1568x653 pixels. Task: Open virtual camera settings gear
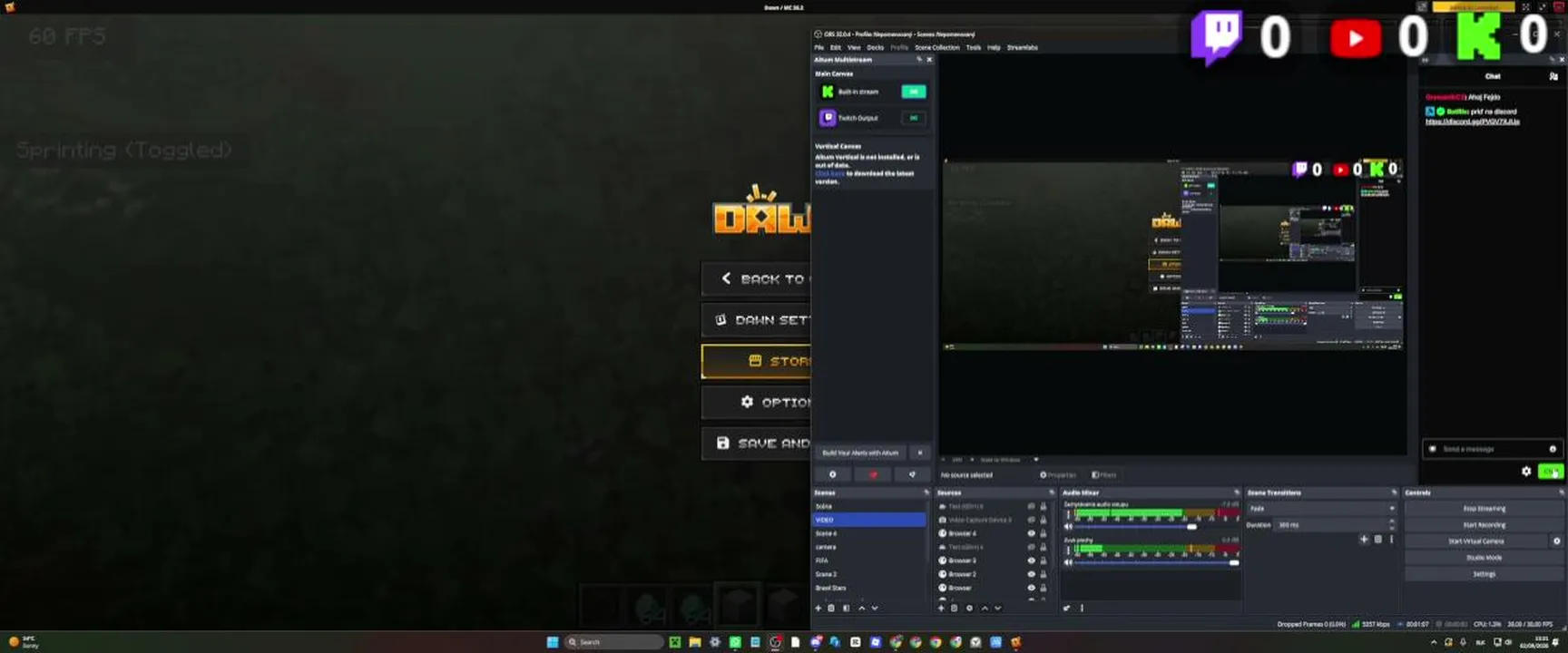[1557, 541]
